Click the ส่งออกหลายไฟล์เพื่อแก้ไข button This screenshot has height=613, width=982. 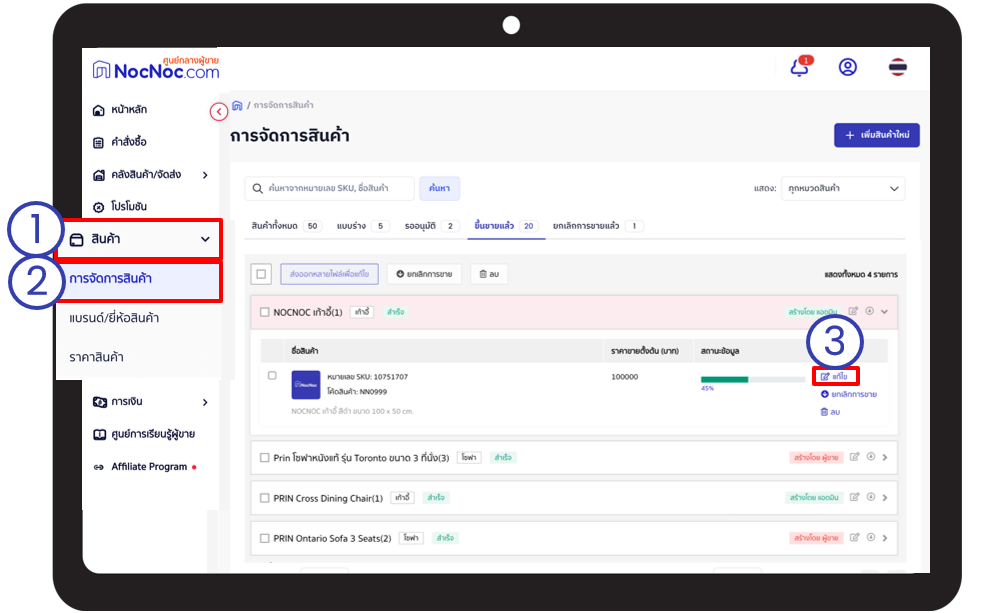click(x=329, y=274)
